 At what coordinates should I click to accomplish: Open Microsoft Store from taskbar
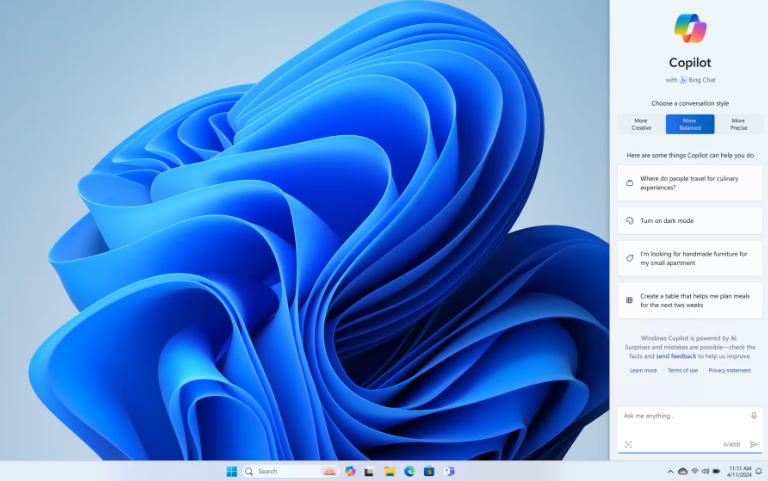point(429,471)
